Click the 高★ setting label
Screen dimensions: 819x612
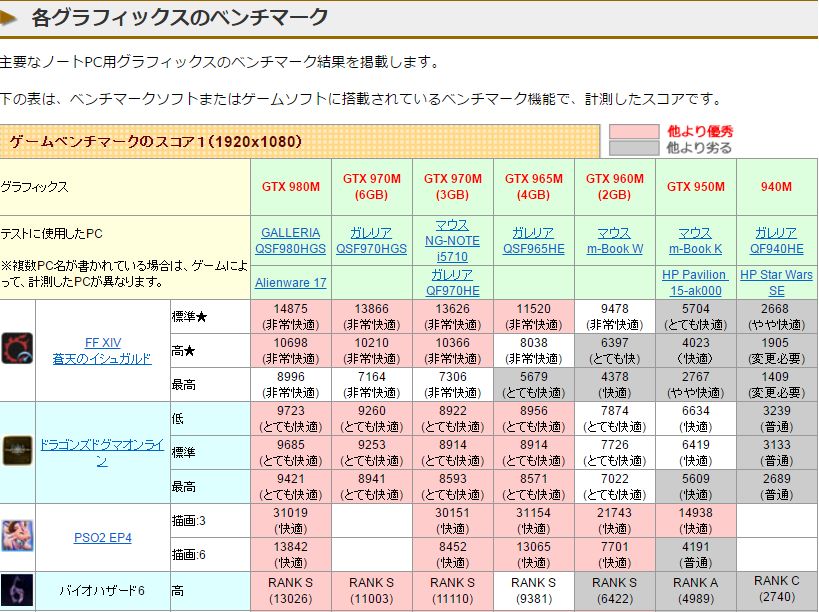[x=183, y=350]
